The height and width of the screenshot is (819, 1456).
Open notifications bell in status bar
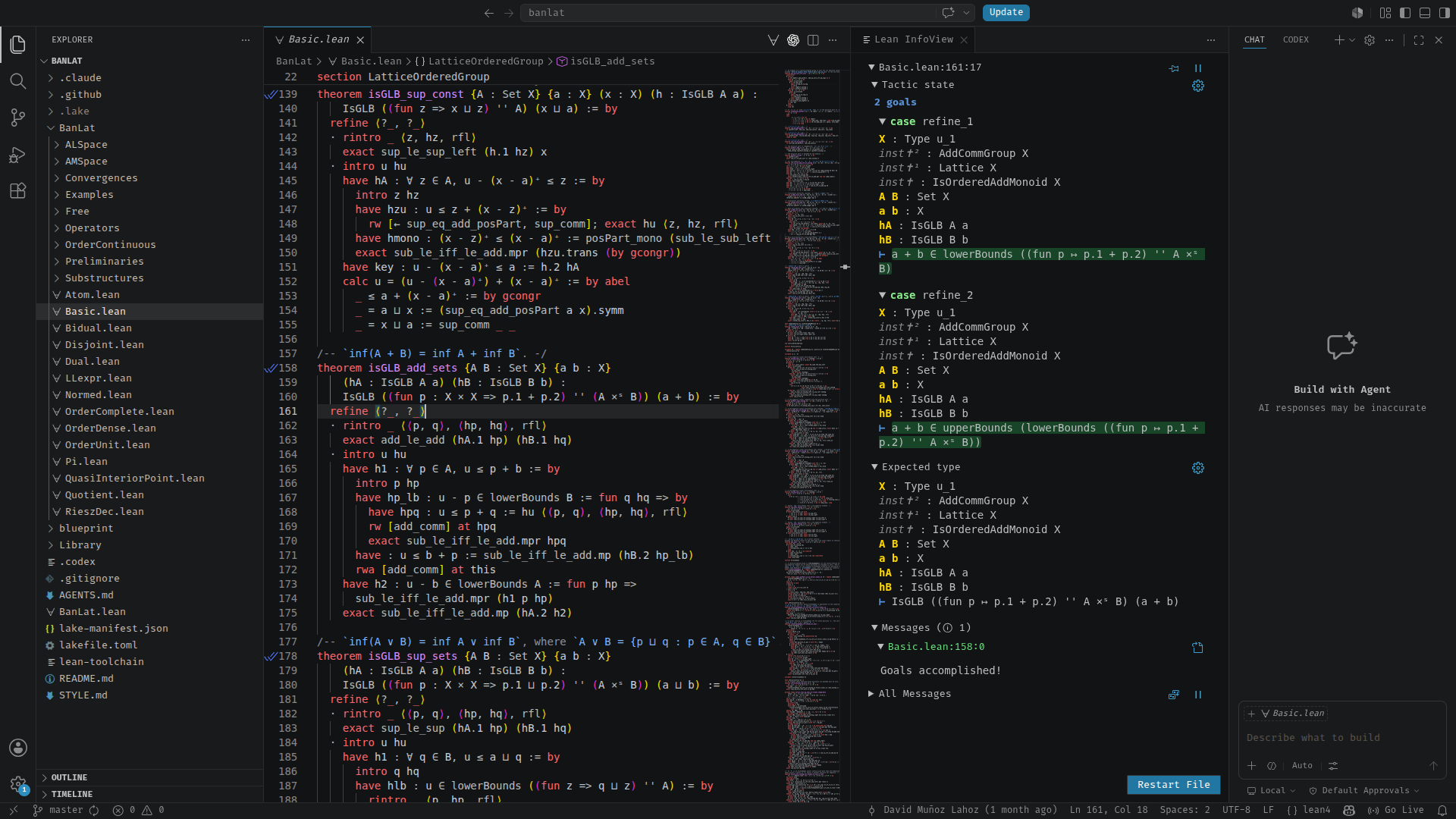(1442, 810)
